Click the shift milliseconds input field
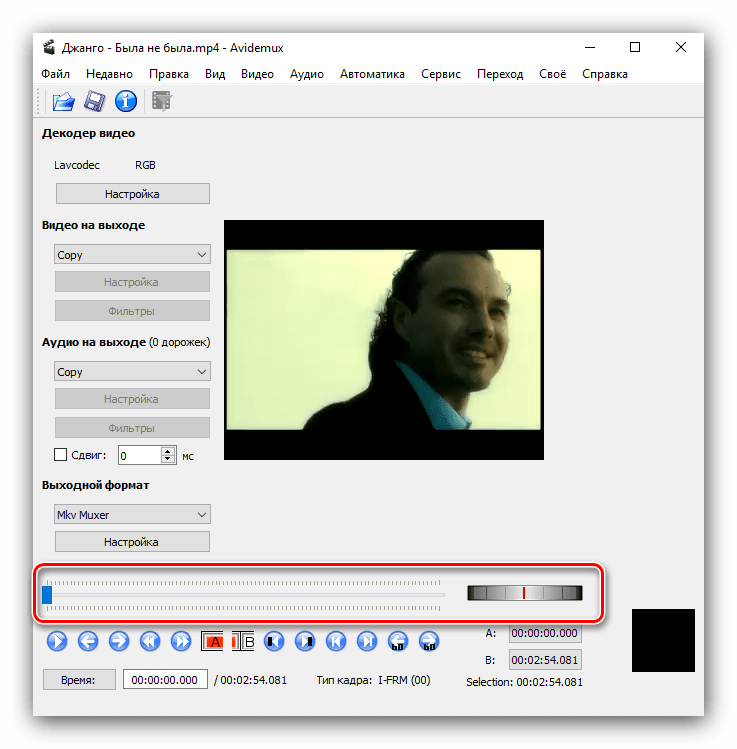The width and height of the screenshot is (737, 749). tap(139, 455)
